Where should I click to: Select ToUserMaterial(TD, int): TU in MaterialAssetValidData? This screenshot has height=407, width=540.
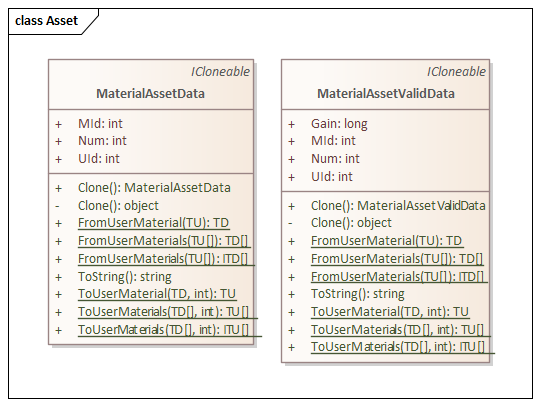click(390, 312)
